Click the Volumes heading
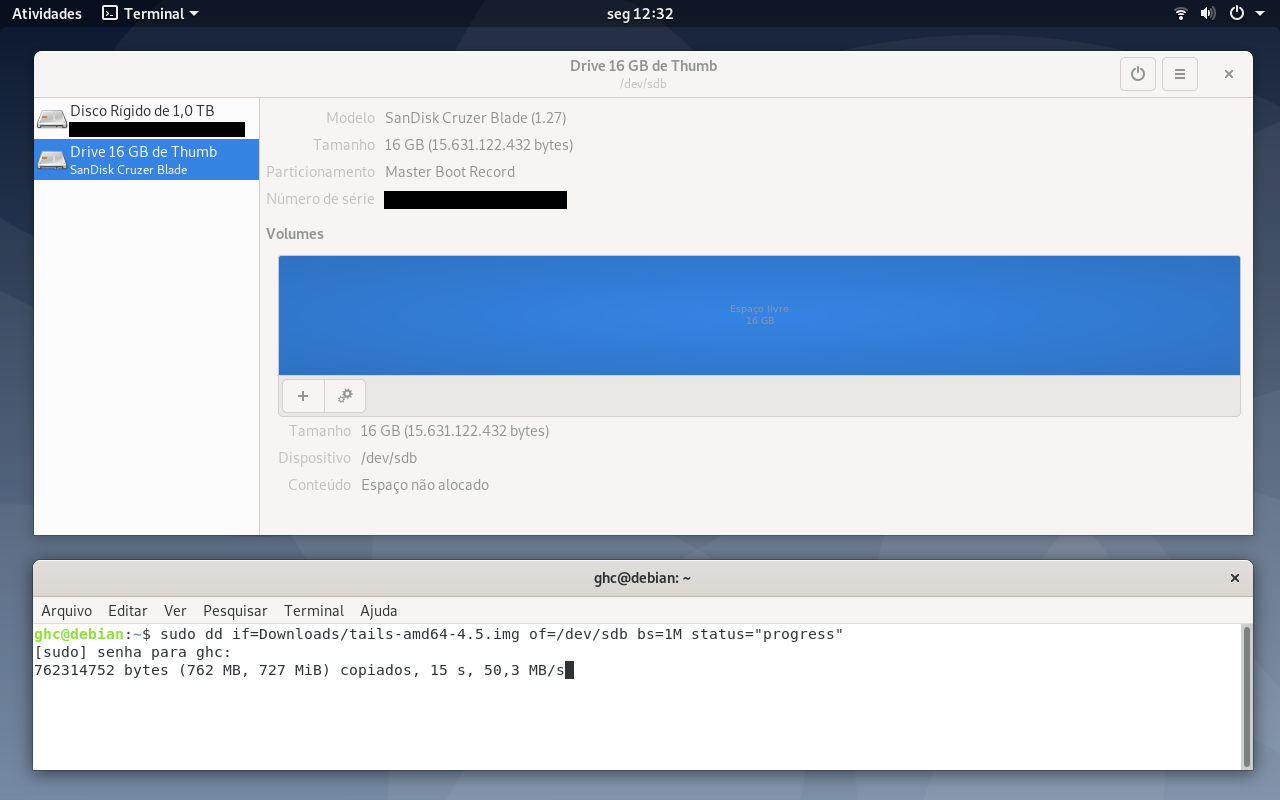 coord(295,234)
